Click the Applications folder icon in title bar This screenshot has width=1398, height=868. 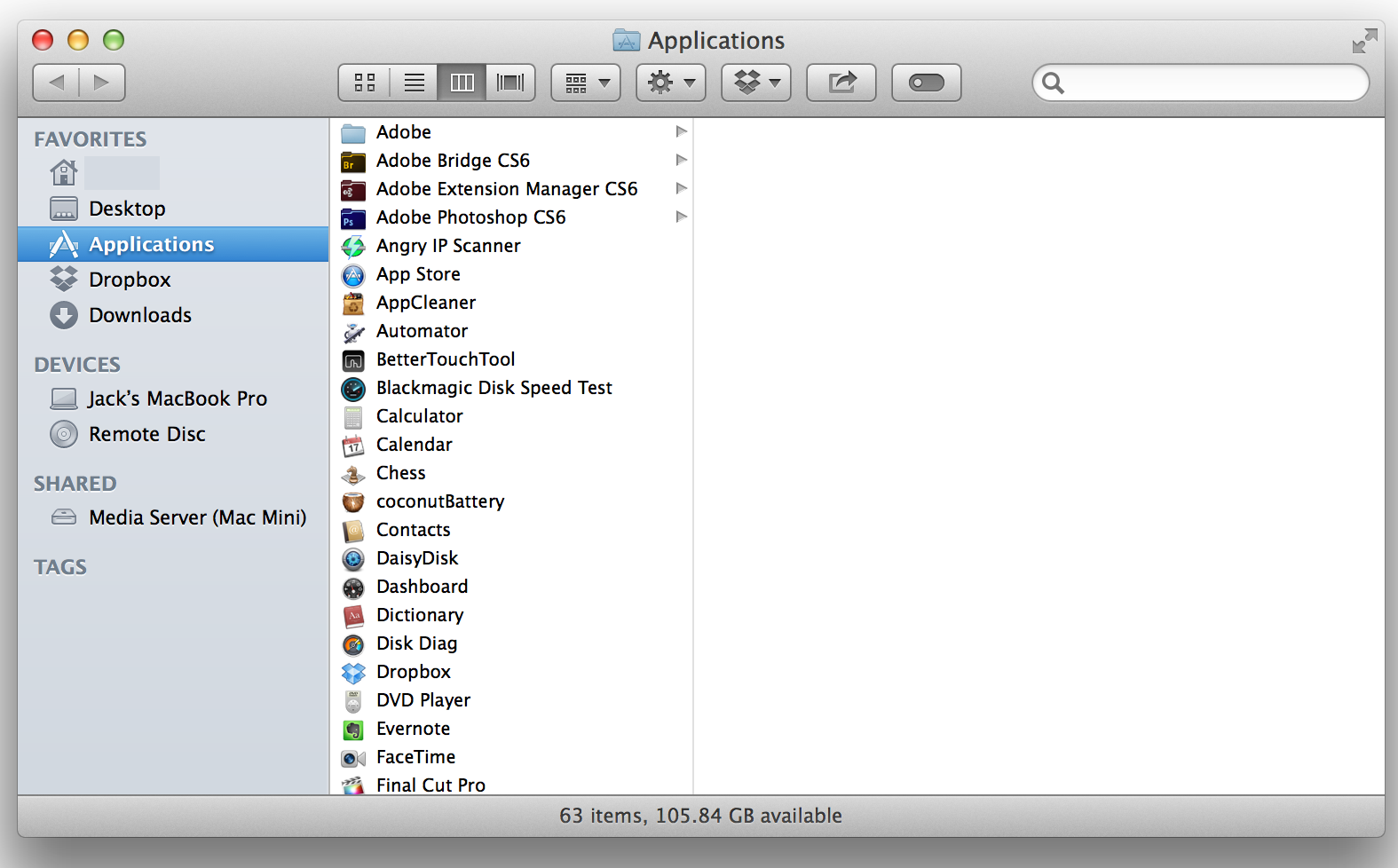(x=627, y=40)
